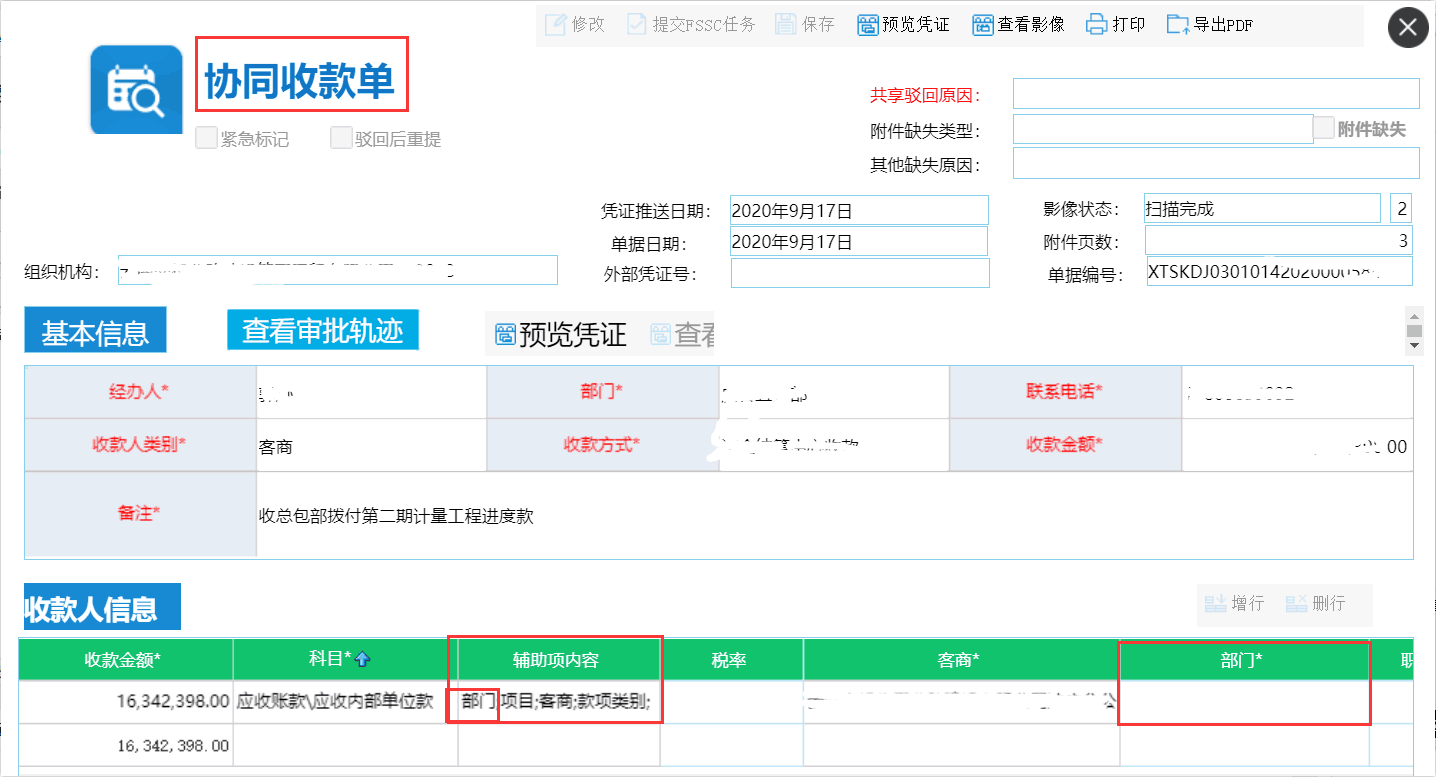Click the sort arrow beside 科目 header

point(363,659)
